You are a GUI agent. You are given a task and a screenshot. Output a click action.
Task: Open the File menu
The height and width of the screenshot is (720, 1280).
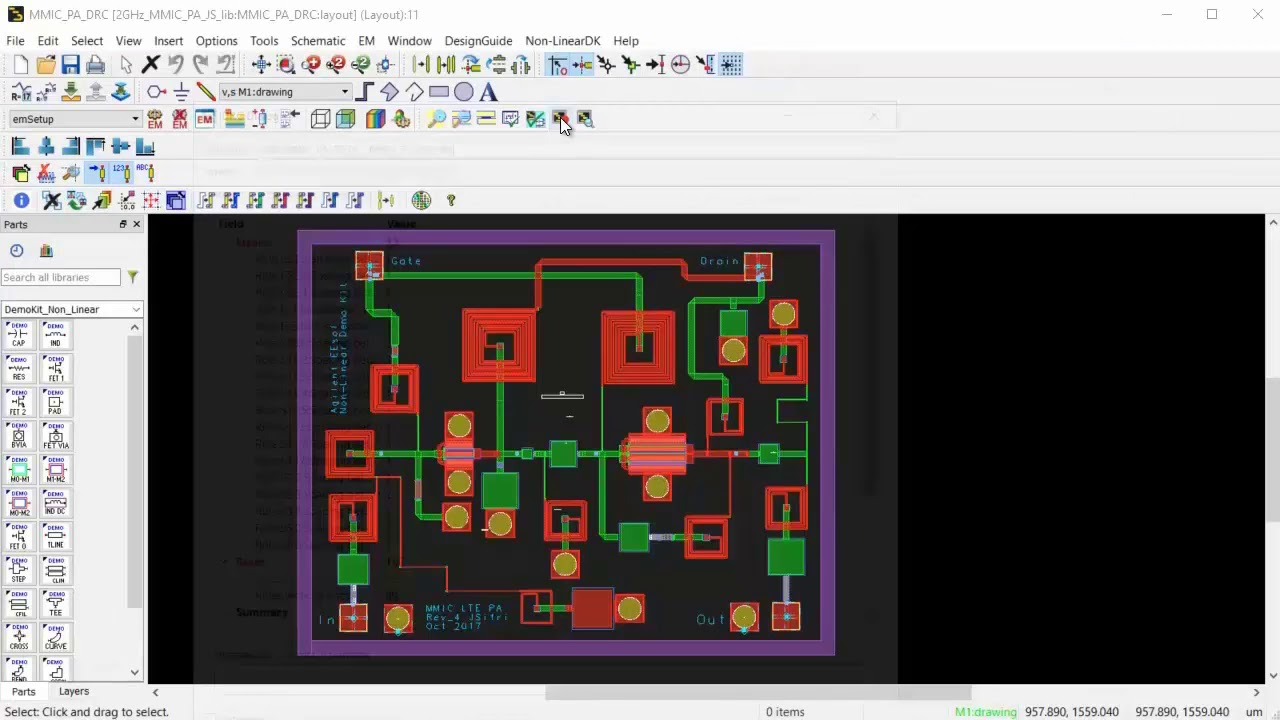[x=15, y=41]
